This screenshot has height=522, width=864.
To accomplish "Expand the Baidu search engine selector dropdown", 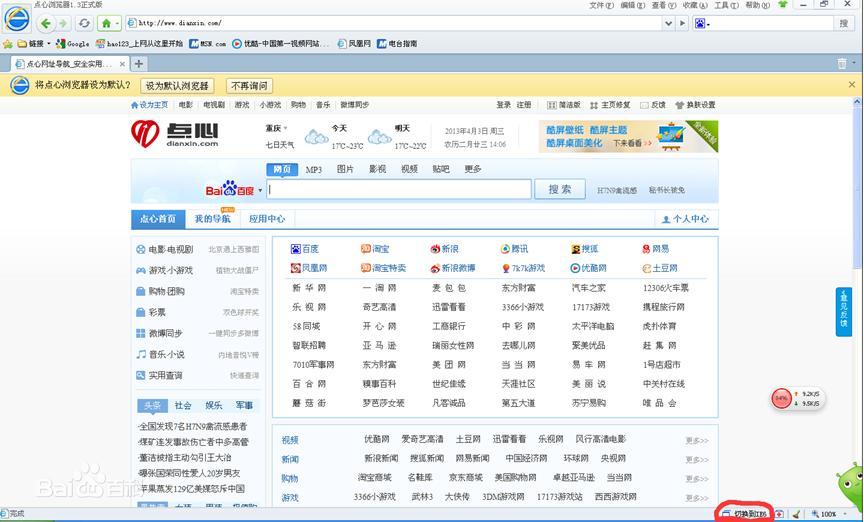I will coord(260,190).
